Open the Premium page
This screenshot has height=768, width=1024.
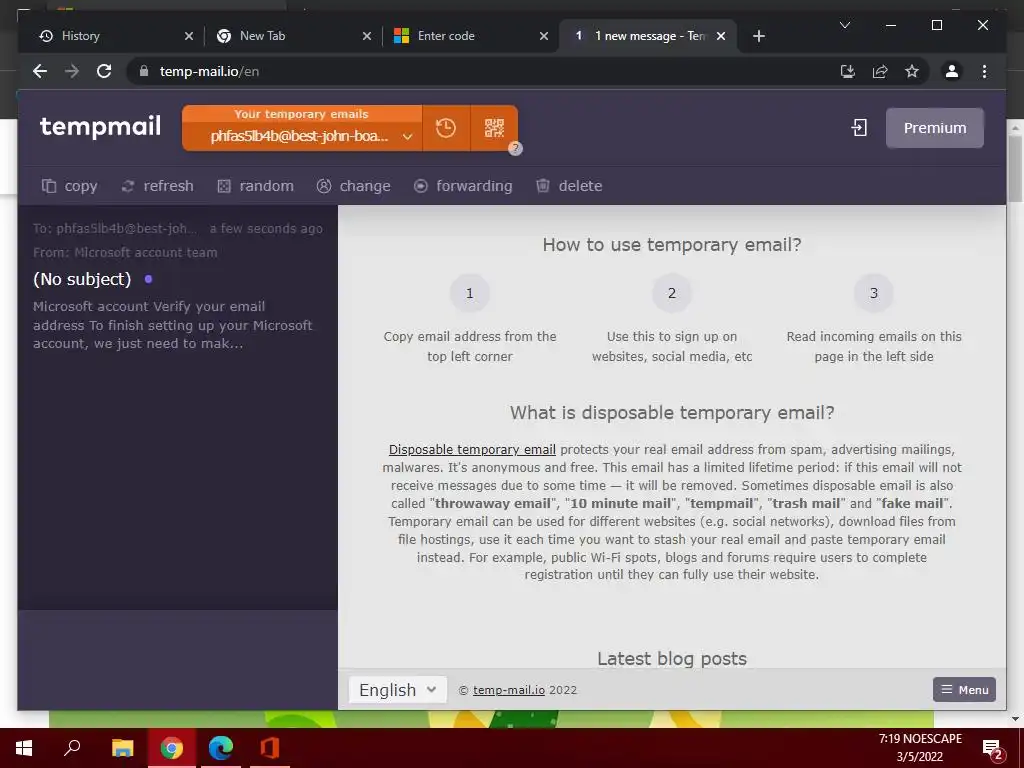935,128
